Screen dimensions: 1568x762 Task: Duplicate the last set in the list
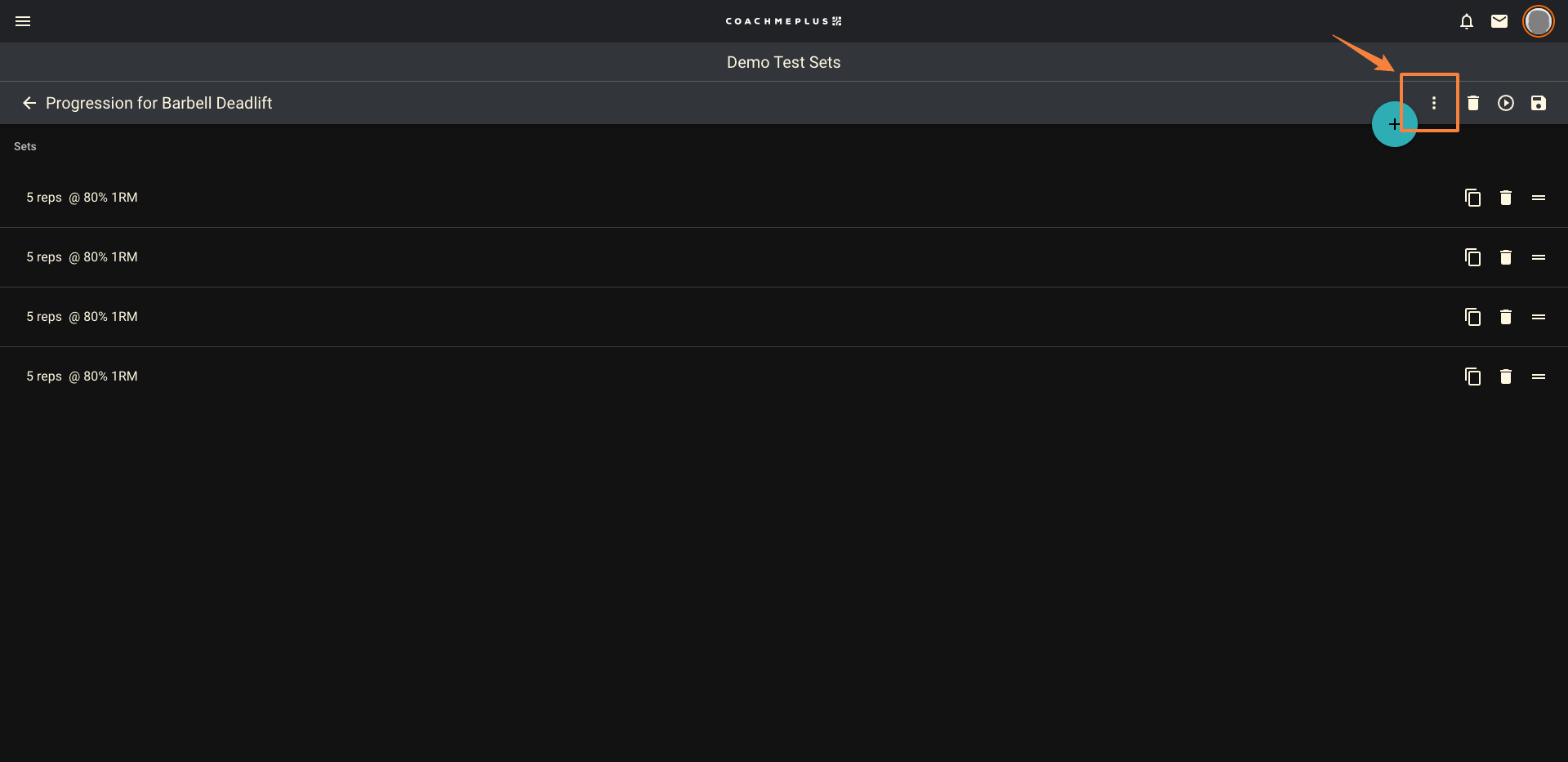tap(1472, 377)
